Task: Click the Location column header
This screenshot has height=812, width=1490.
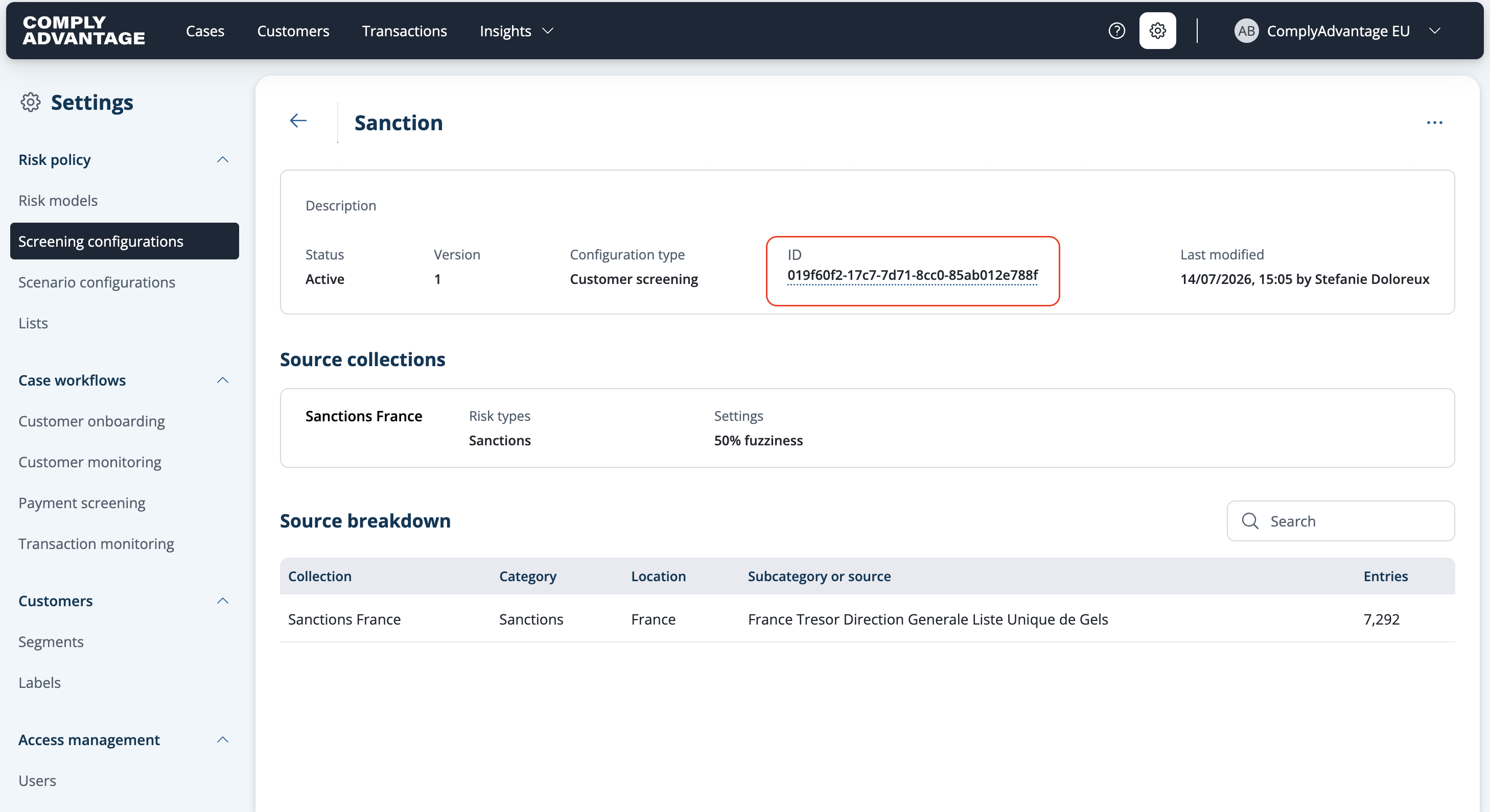Action: click(658, 576)
